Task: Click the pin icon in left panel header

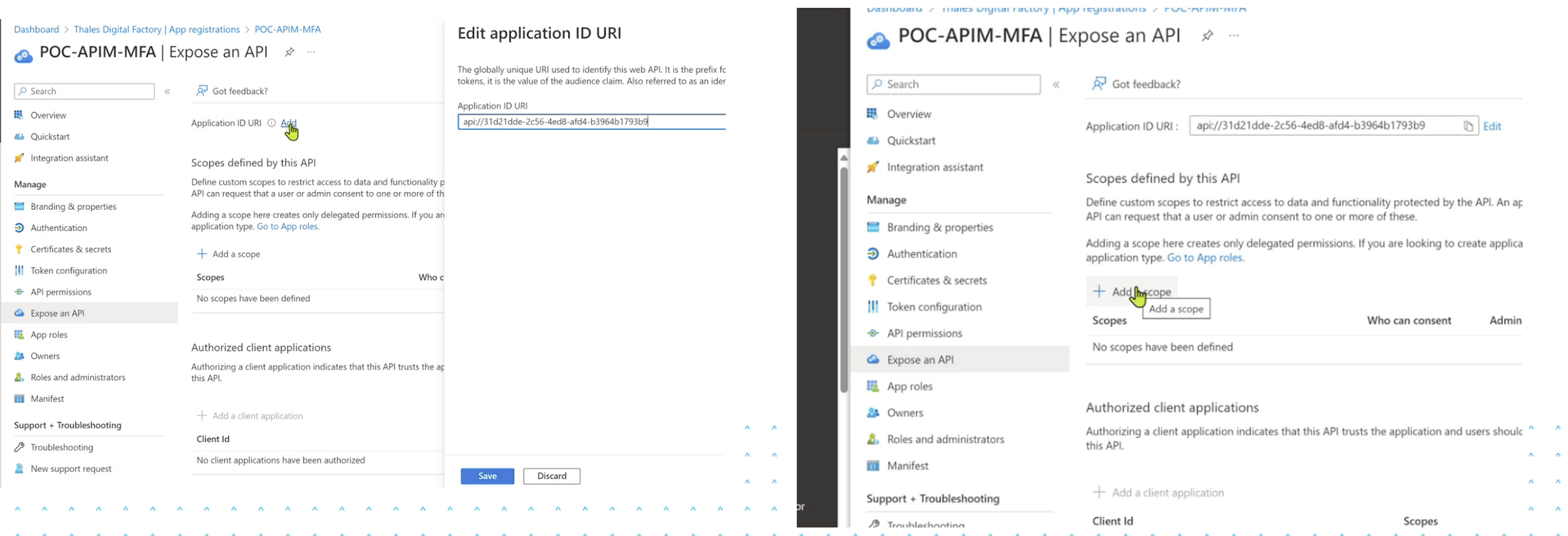Action: click(x=289, y=53)
